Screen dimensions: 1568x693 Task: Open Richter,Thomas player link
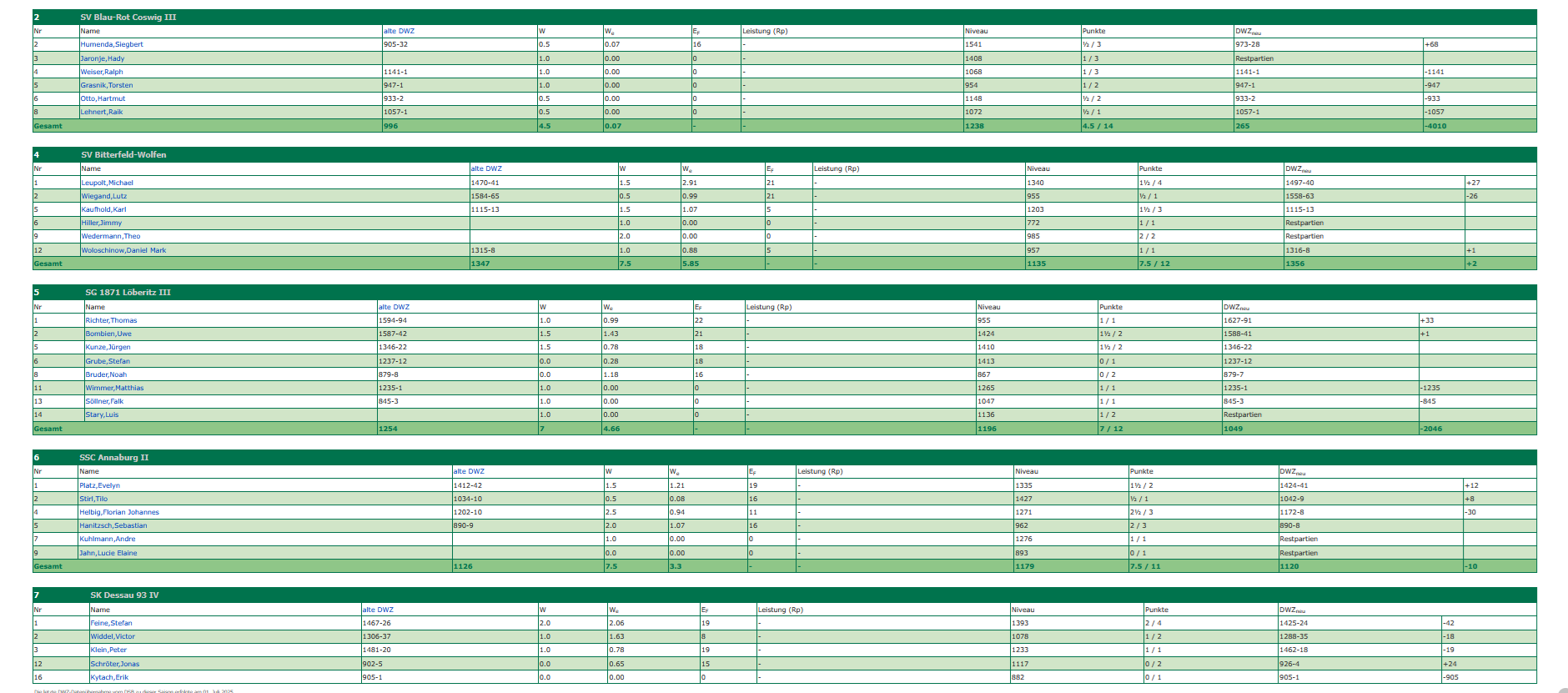click(111, 320)
